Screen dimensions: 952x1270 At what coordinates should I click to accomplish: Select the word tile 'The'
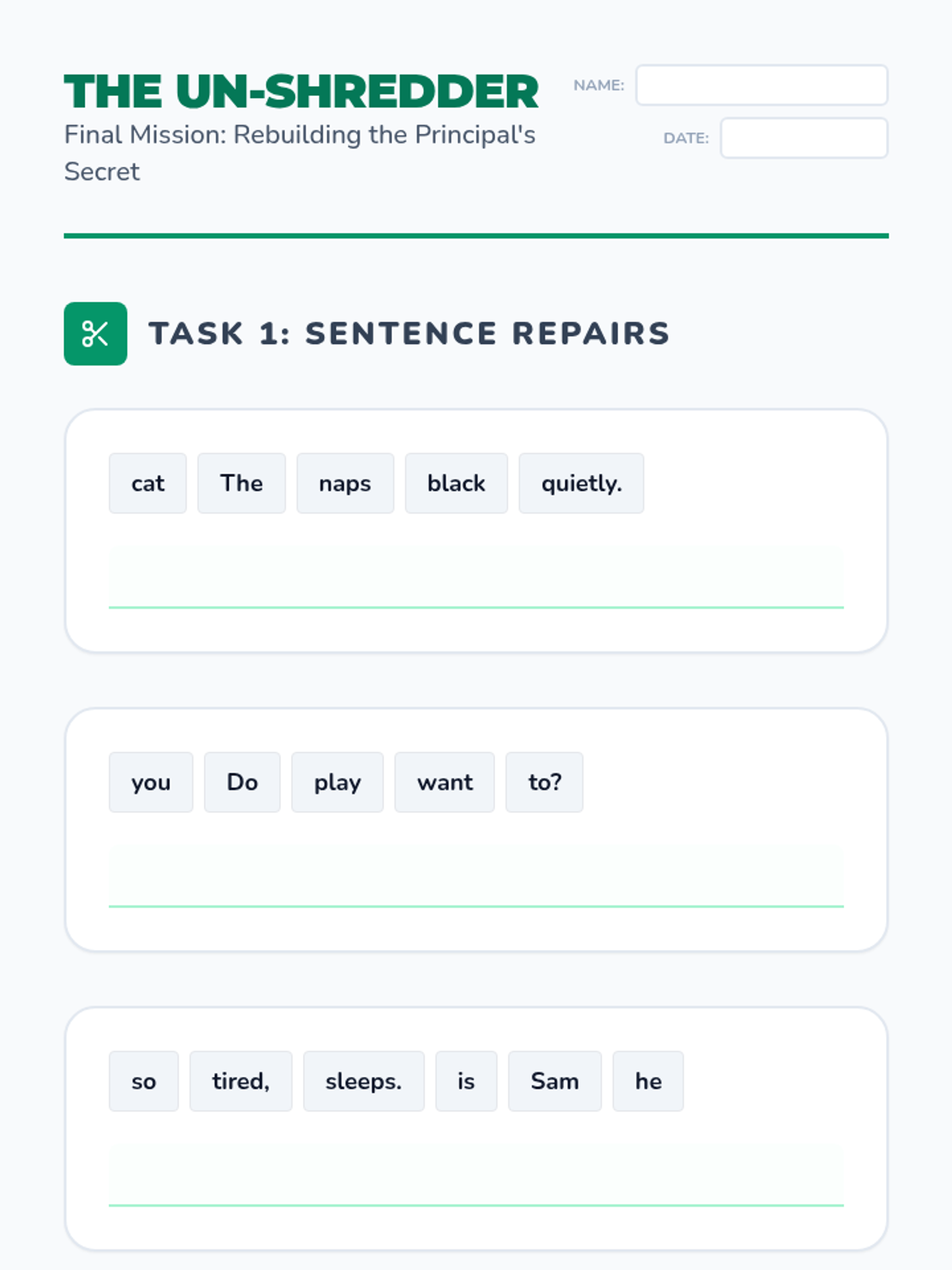tap(241, 483)
